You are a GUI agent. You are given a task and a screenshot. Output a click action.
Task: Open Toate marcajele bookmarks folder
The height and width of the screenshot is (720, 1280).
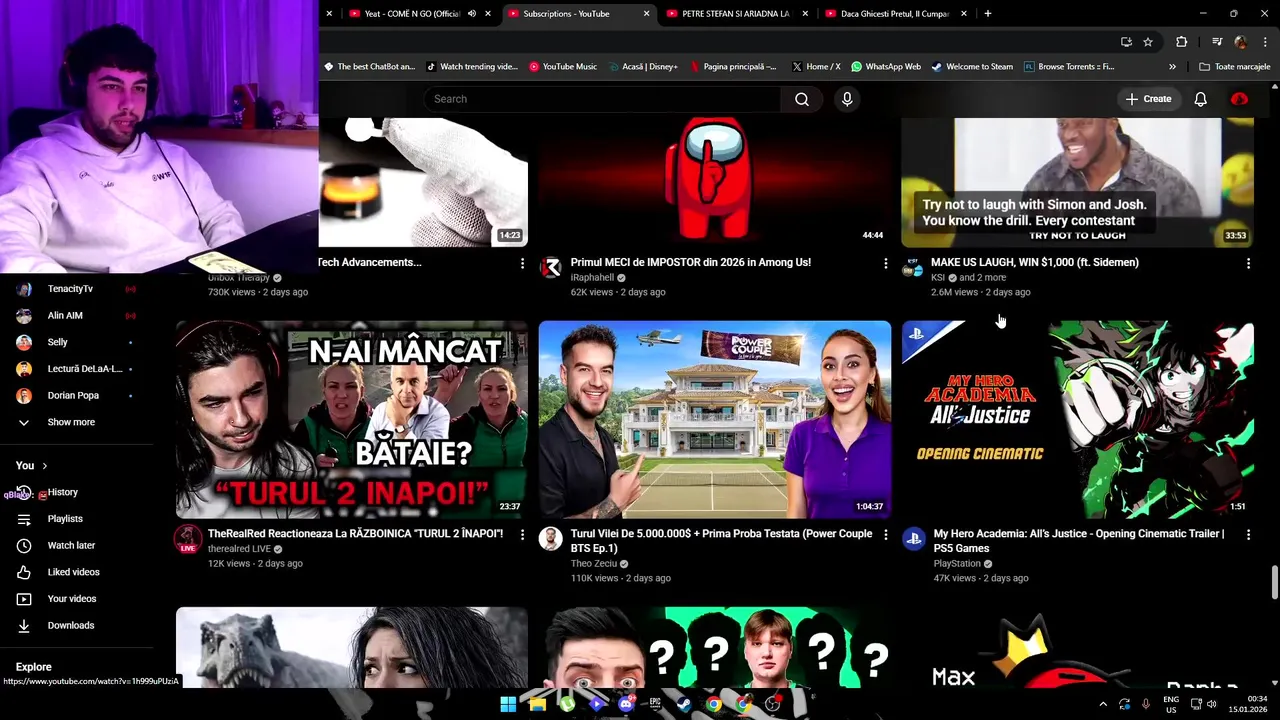click(1235, 67)
